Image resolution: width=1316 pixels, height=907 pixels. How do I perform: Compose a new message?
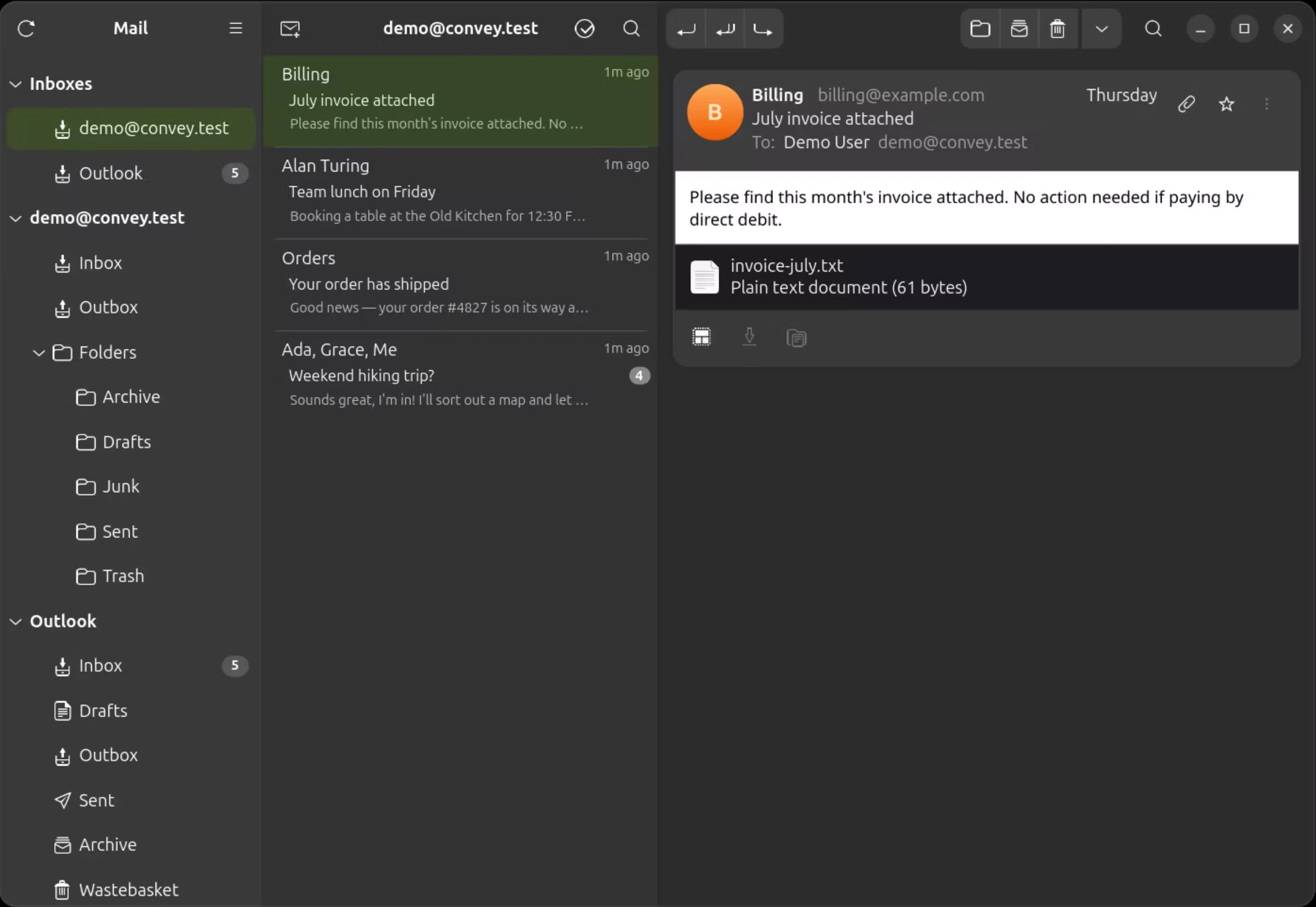click(290, 28)
